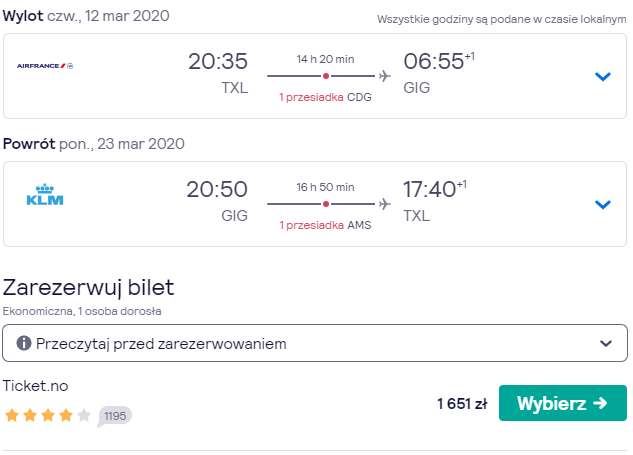Click the Ticket.no star rating
This screenshot has height=455, width=633.
(48, 415)
